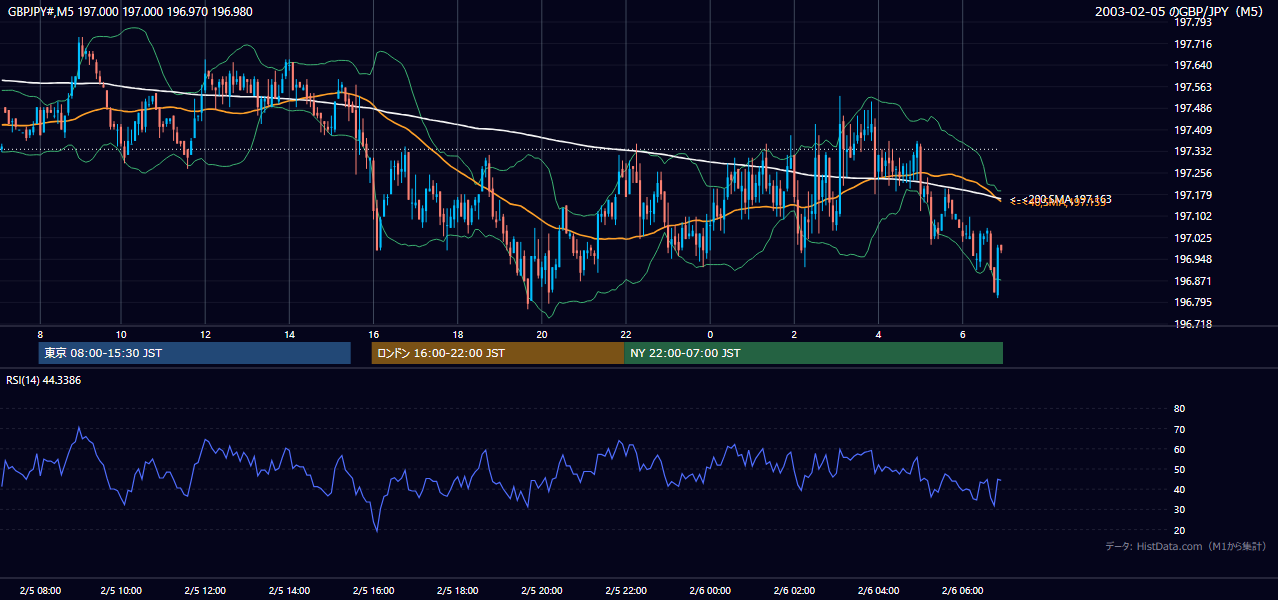Click price axis label 197.102
This screenshot has height=600, width=1278.
coord(1192,216)
